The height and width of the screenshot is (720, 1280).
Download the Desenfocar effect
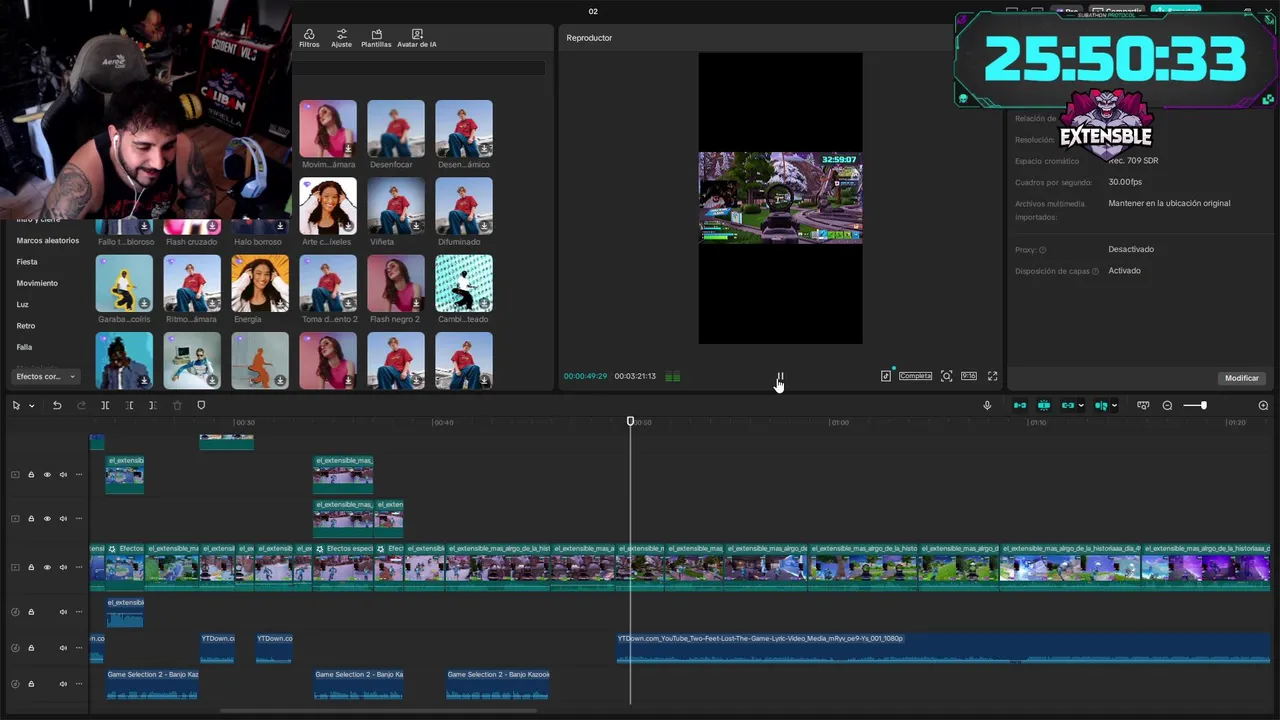point(417,149)
